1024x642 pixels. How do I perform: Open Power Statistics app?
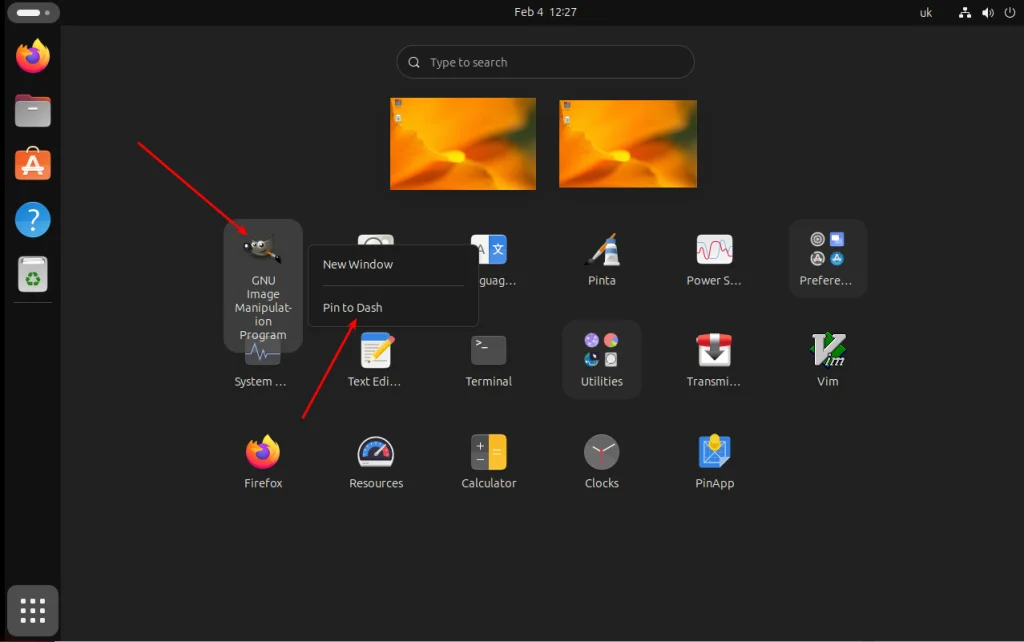click(x=714, y=249)
